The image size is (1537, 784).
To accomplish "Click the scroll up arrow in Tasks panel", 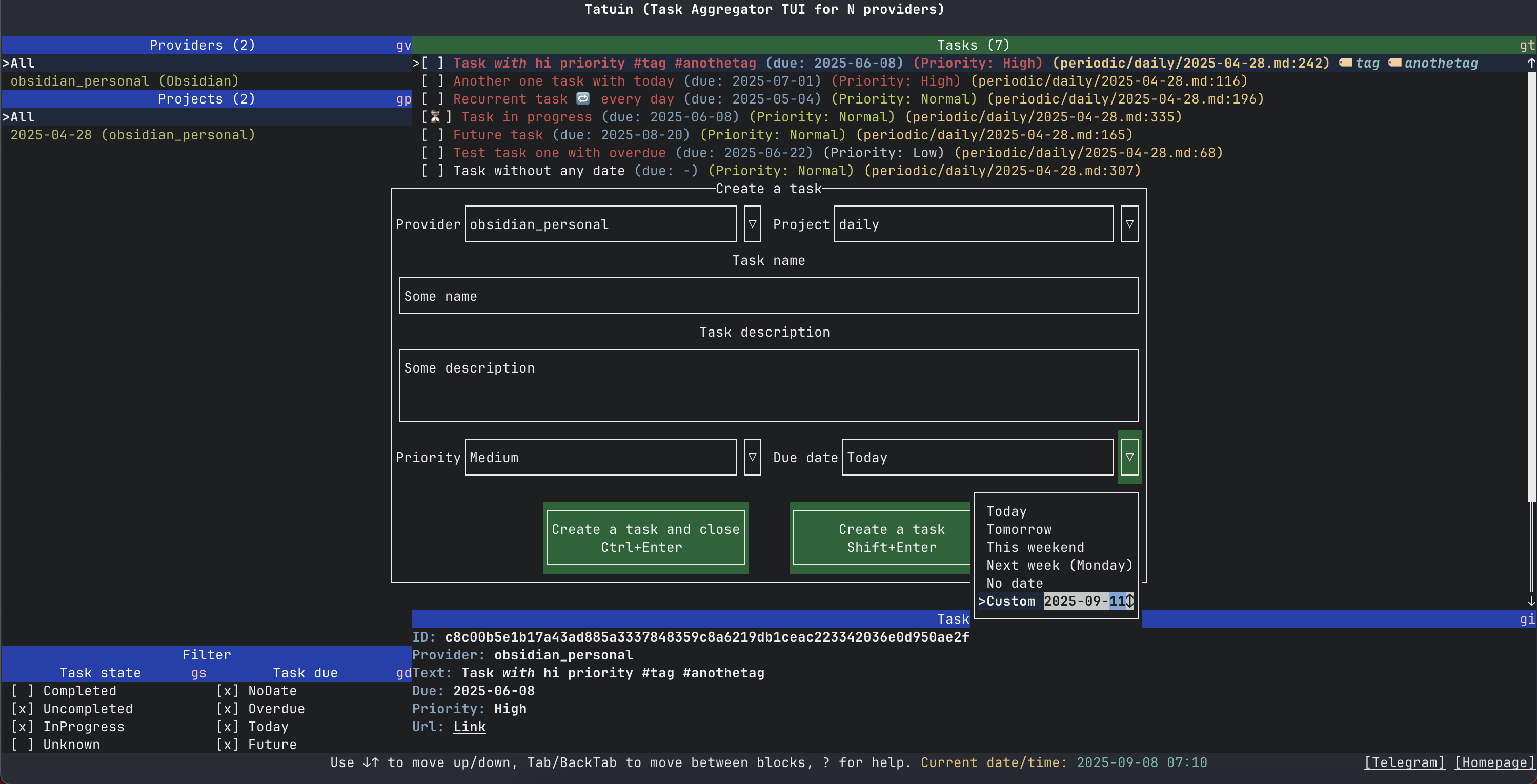I will tap(1531, 63).
